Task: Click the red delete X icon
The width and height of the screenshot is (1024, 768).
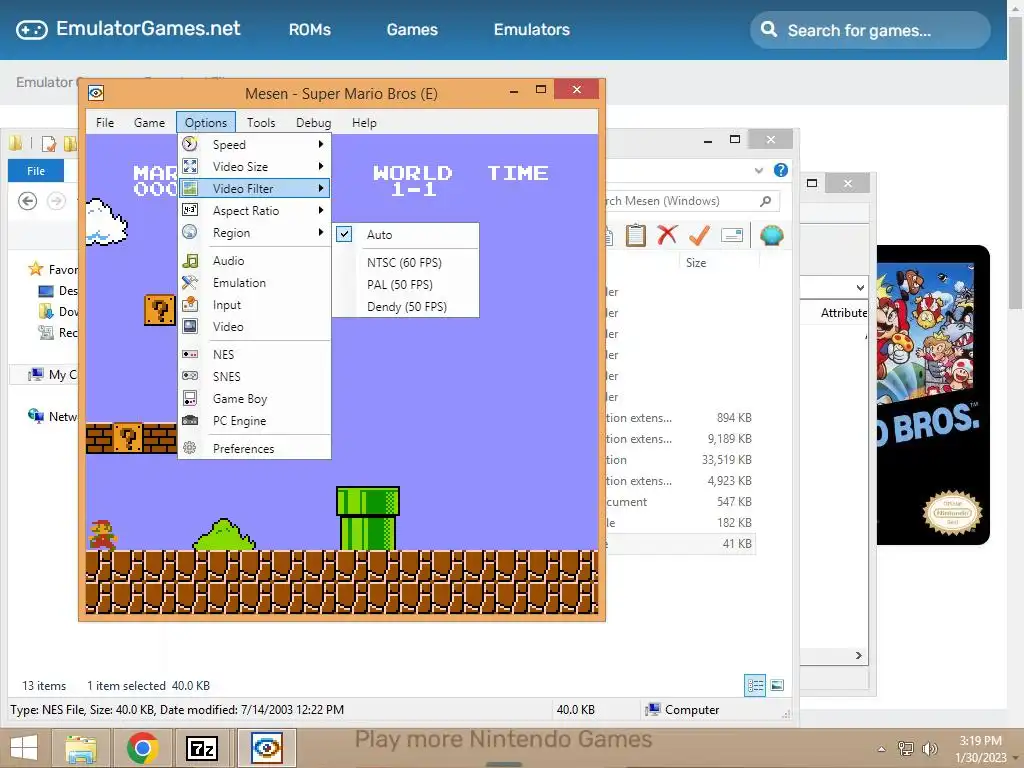Action: coord(667,234)
